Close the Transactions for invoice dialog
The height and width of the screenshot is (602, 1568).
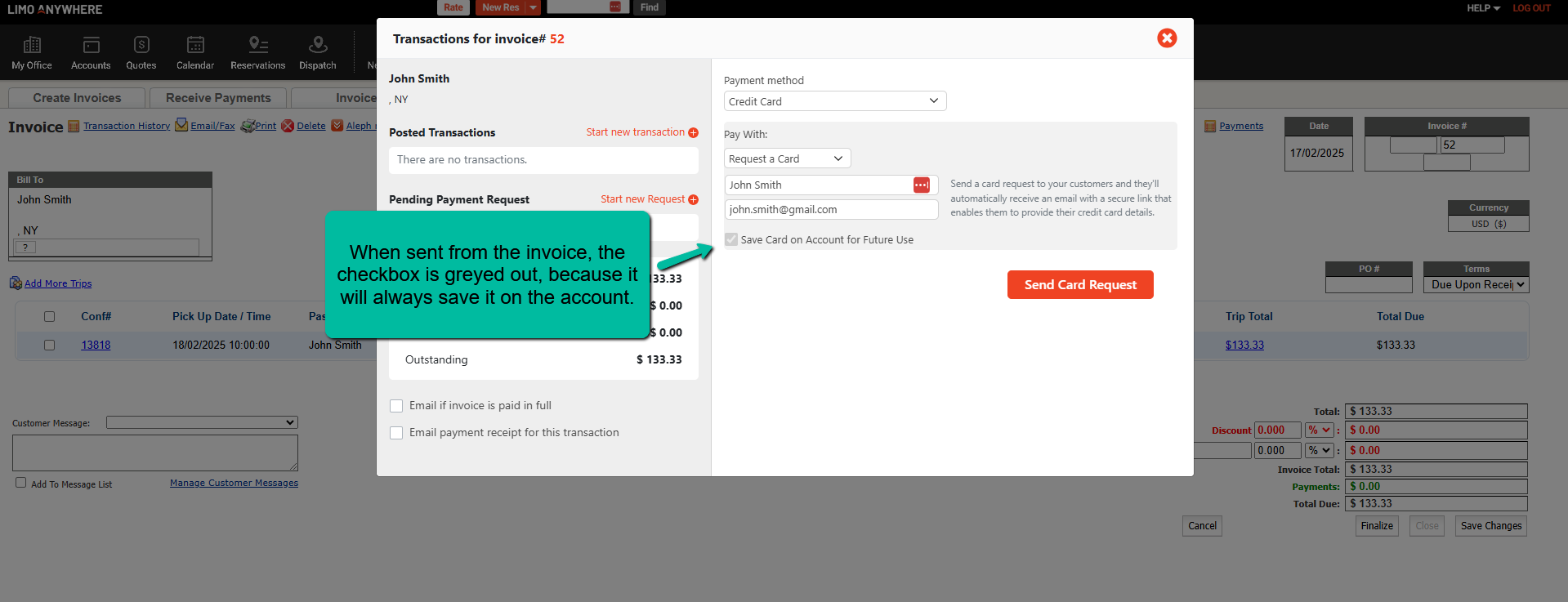tap(1167, 38)
